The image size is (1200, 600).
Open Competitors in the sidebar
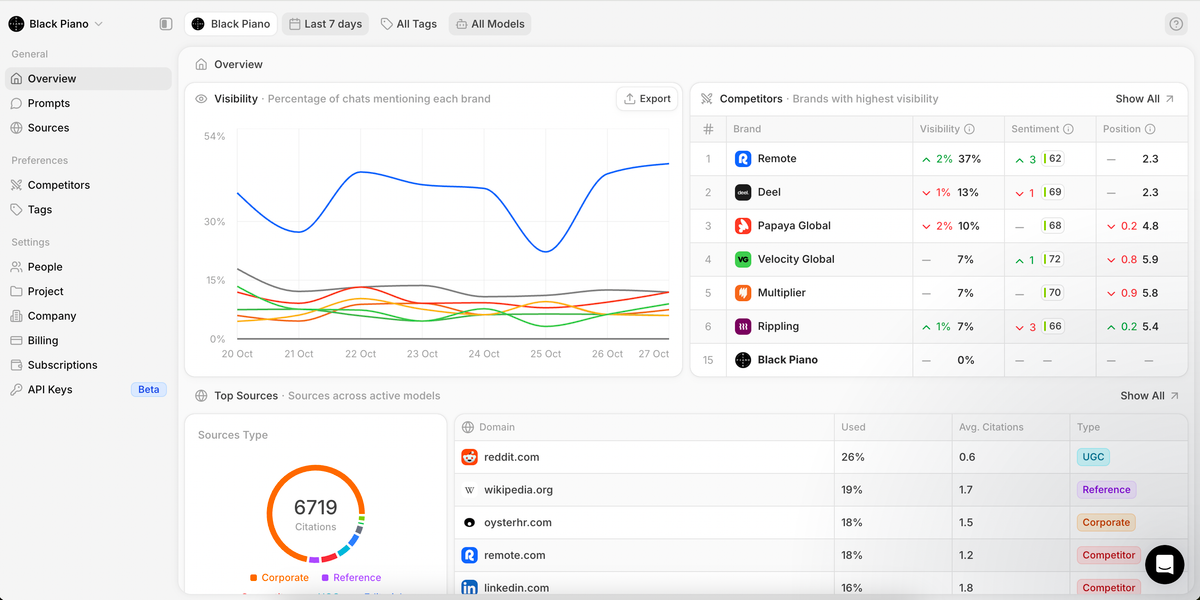tap(88, 185)
